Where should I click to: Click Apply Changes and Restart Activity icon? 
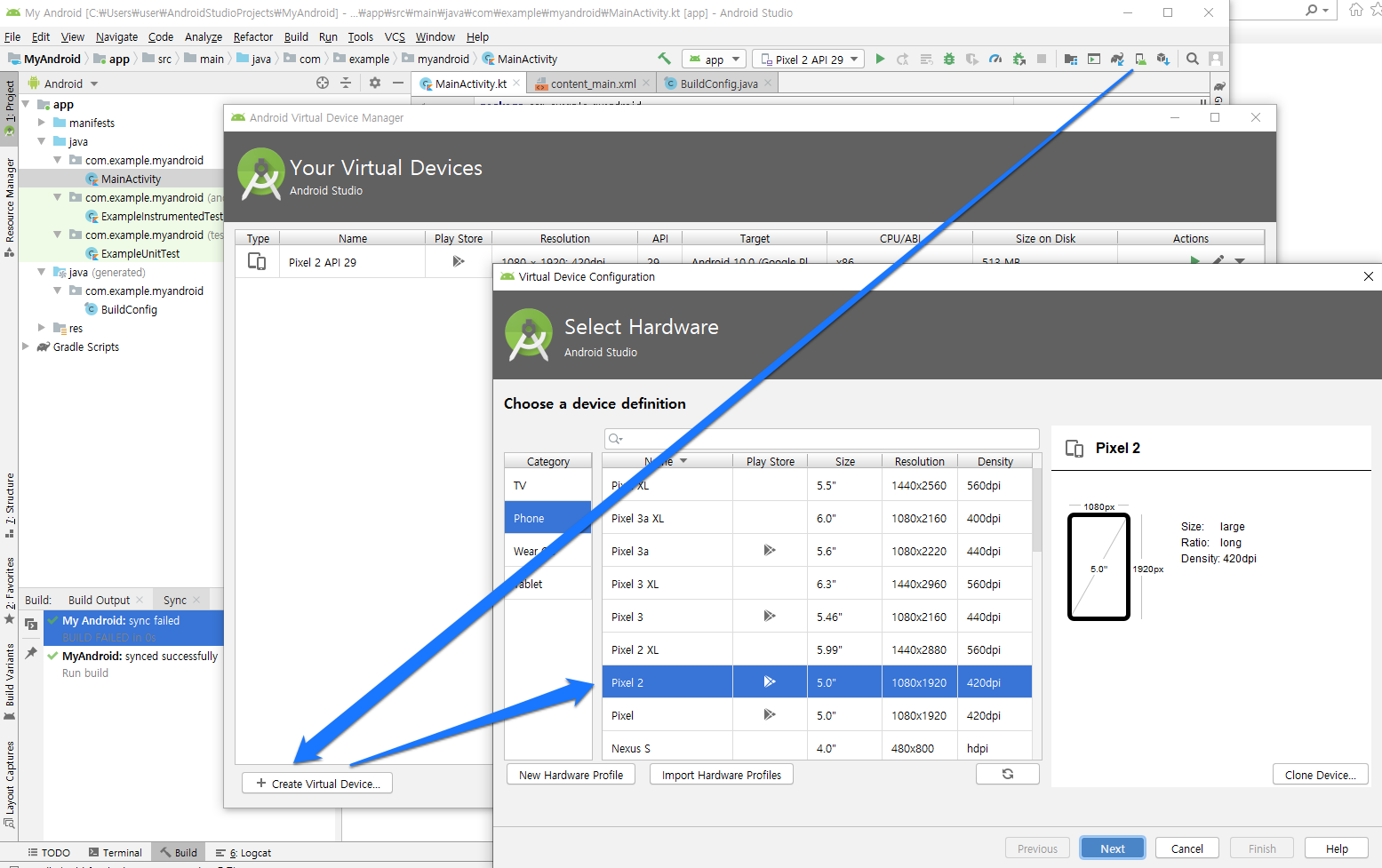tap(903, 59)
